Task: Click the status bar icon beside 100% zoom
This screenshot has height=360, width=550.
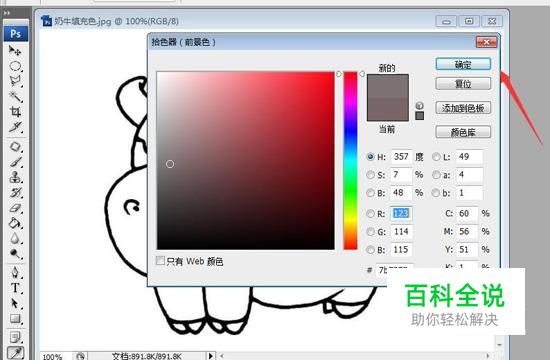Action: 81,356
